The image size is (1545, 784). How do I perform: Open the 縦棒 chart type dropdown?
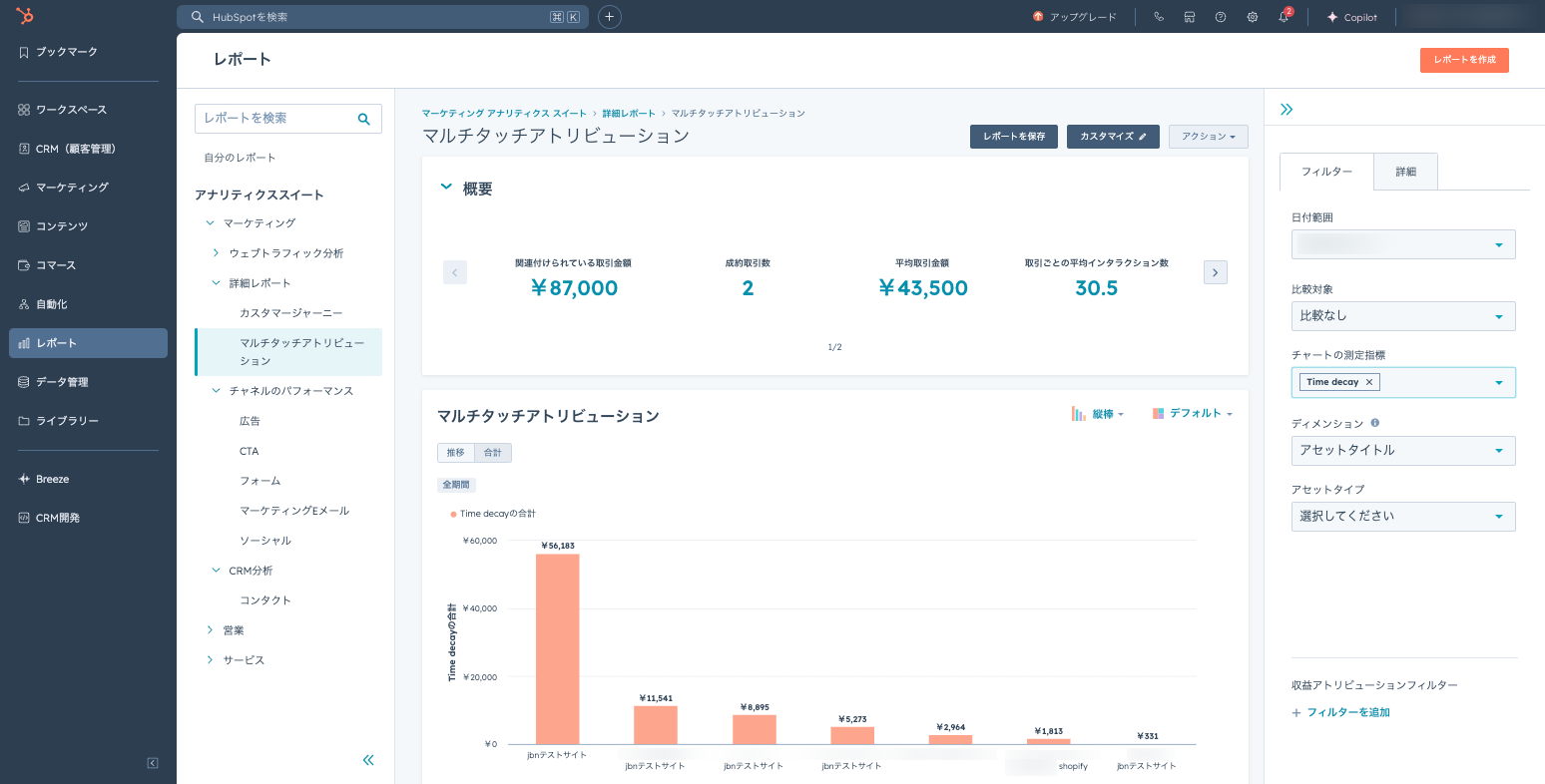pos(1098,414)
